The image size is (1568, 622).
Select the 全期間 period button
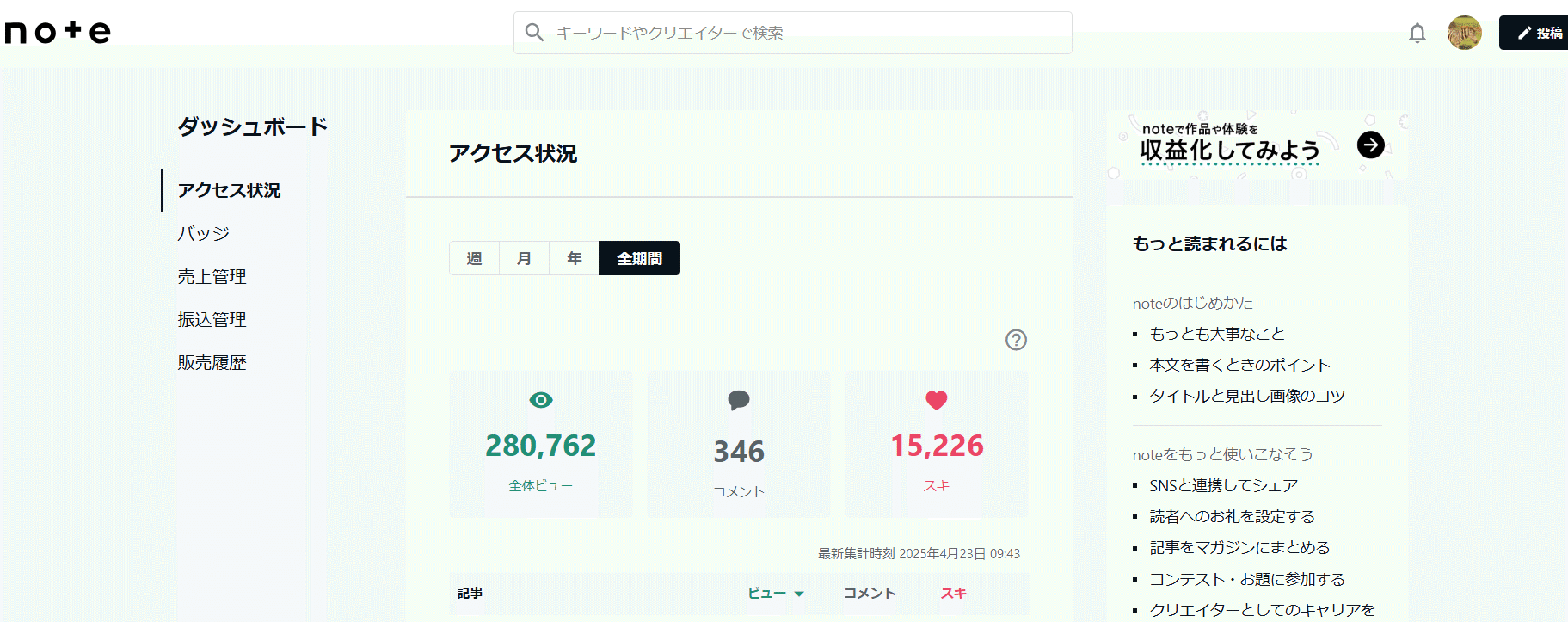point(639,258)
